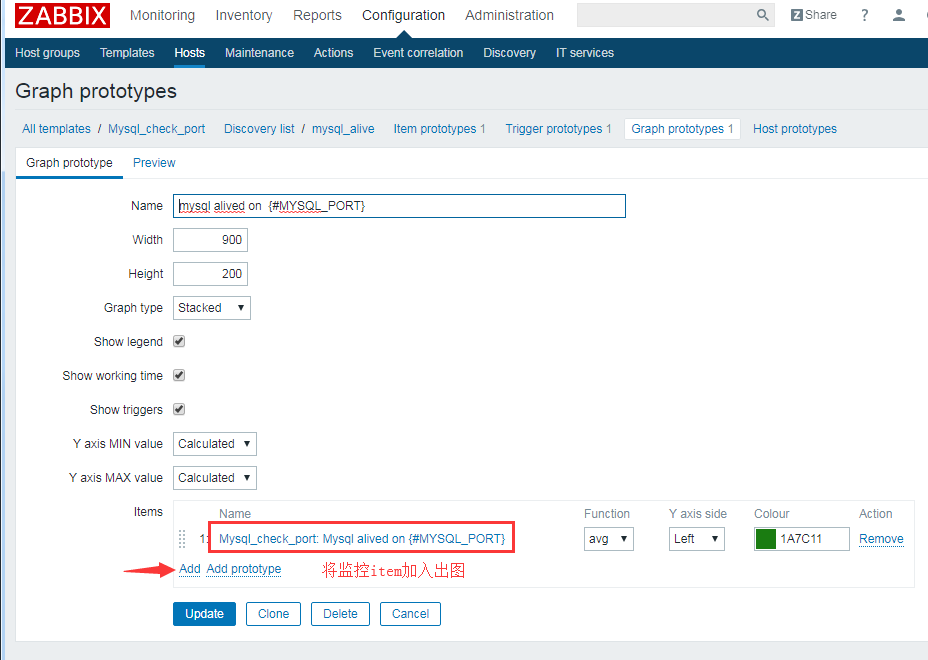Image resolution: width=928 pixels, height=660 pixels.
Task: Uncheck the Show triggers checkbox
Action: (179, 409)
